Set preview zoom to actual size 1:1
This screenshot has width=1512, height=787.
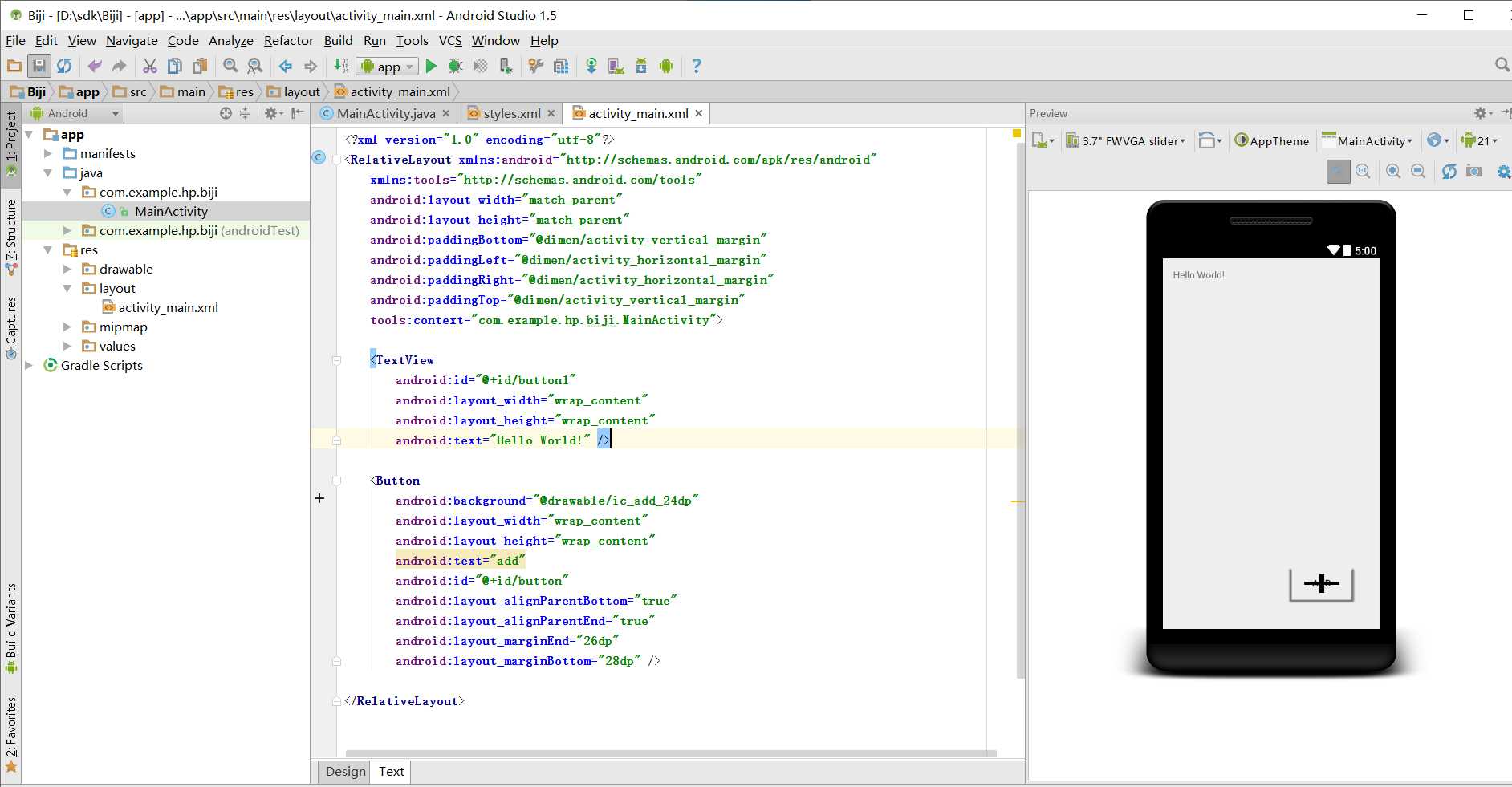(x=1363, y=171)
